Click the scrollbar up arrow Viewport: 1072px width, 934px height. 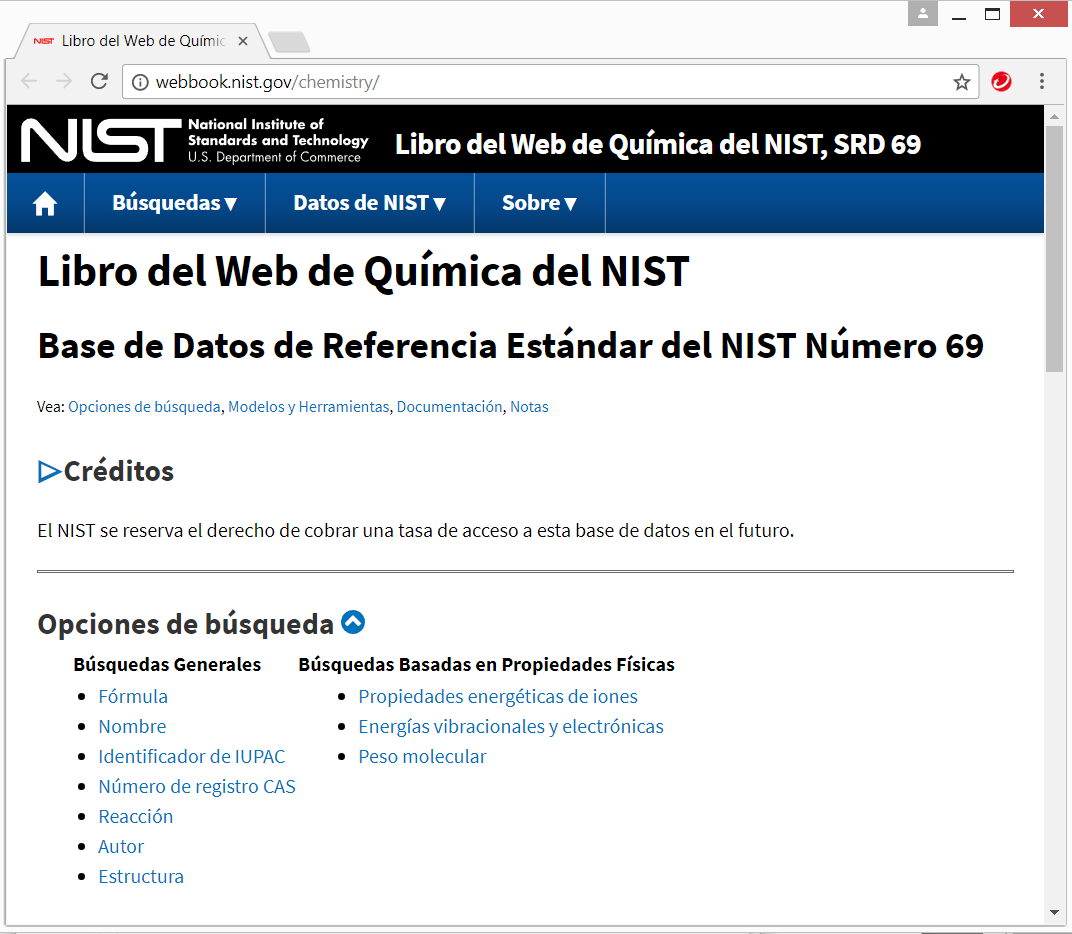pyautogui.click(x=1054, y=117)
